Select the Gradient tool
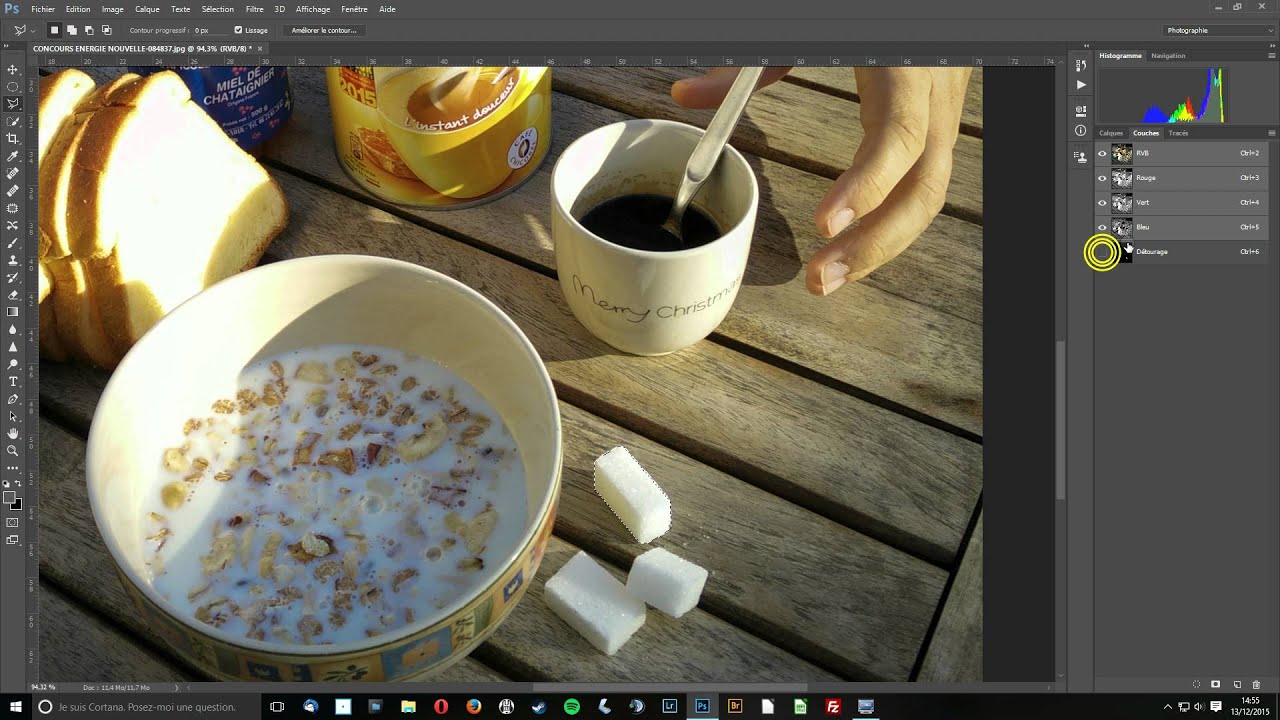 [x=13, y=312]
